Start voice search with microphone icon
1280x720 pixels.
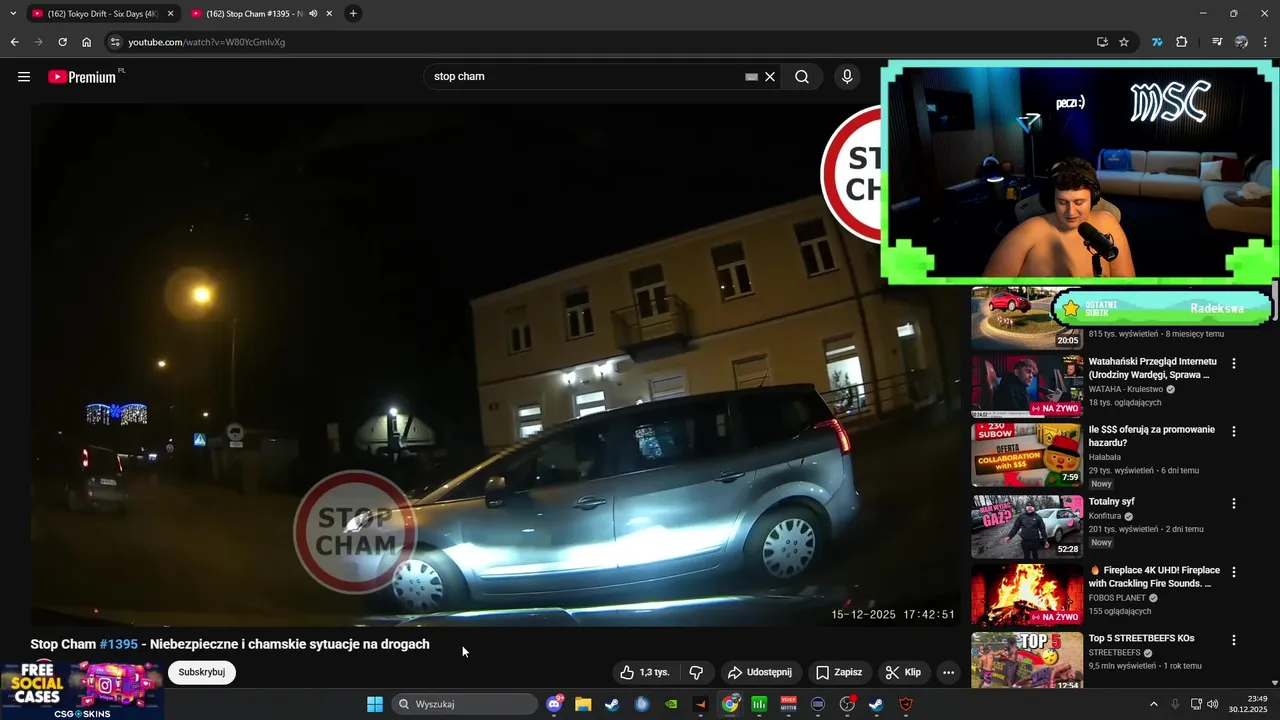coord(847,76)
